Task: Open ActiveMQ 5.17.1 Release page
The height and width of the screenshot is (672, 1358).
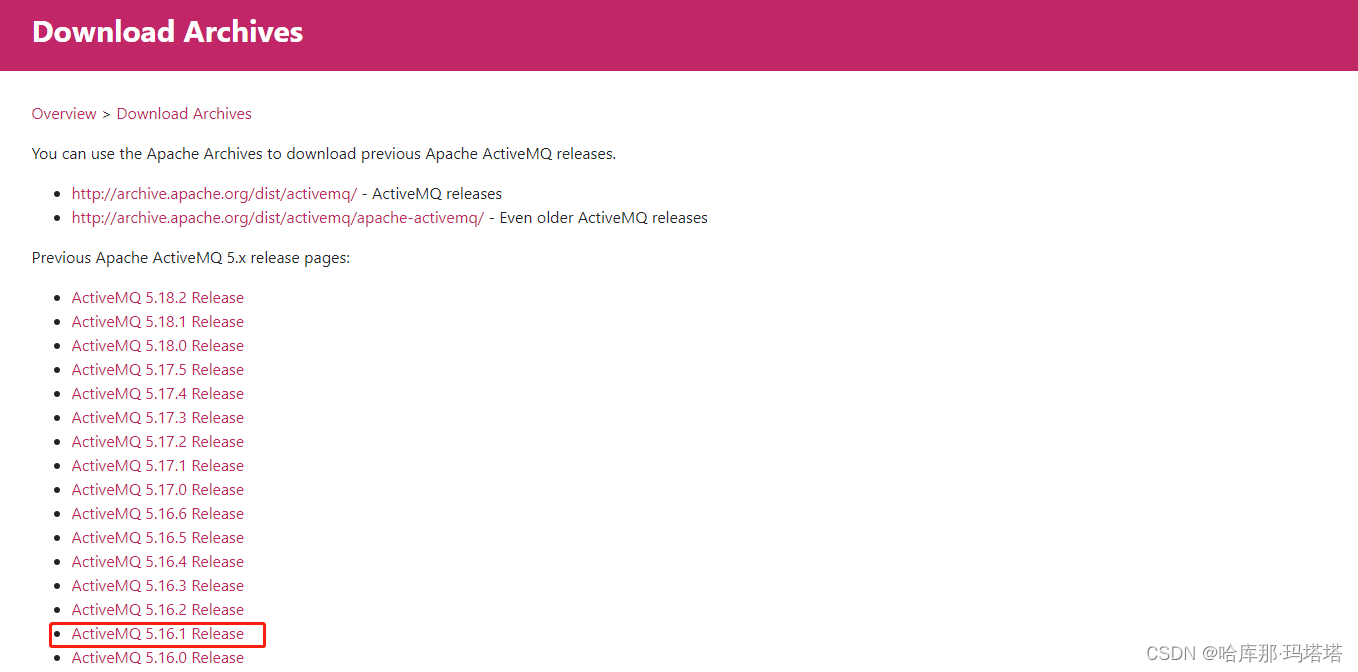Action: click(158, 466)
